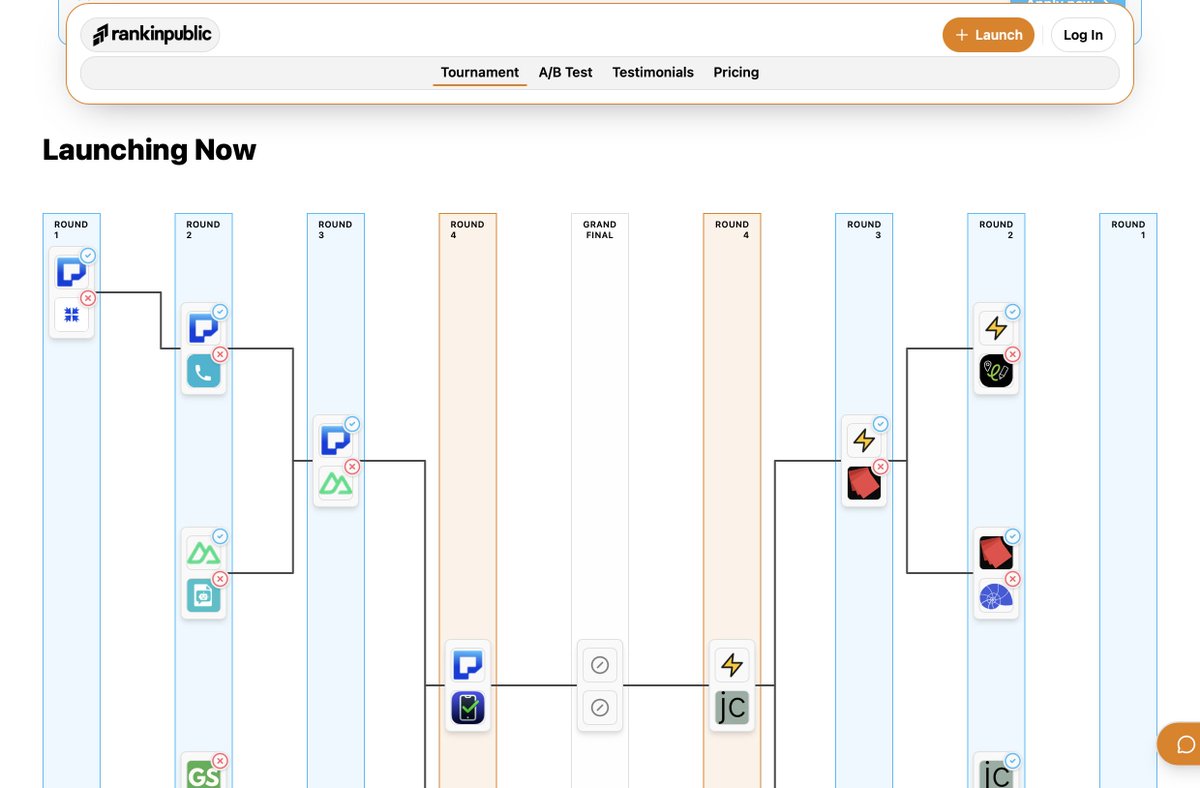Image resolution: width=1200 pixels, height=788 pixels.
Task: Select the lower empty Grand Final slot
Action: [x=600, y=708]
